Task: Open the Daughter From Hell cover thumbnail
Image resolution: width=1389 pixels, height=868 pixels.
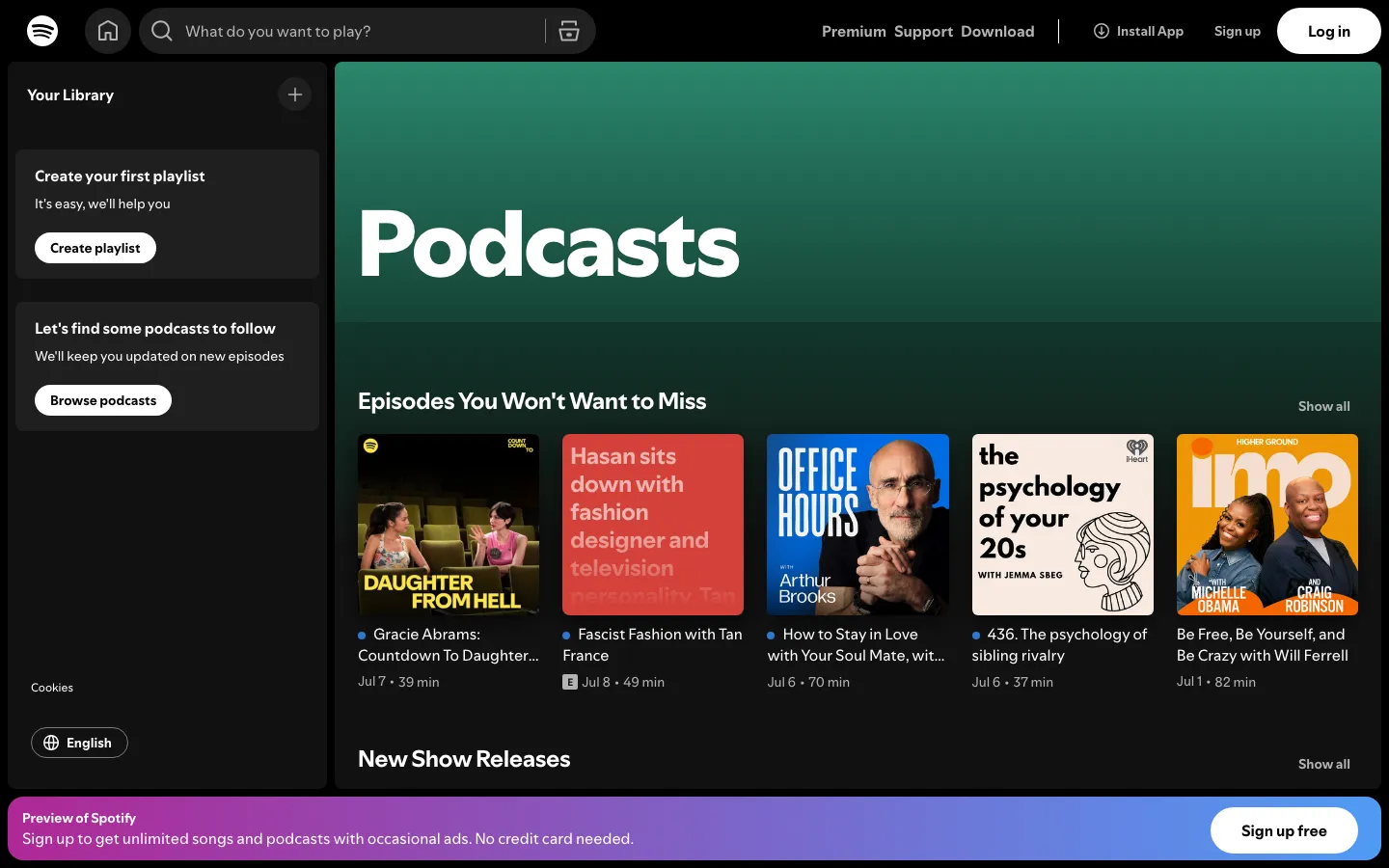Action: tap(449, 525)
